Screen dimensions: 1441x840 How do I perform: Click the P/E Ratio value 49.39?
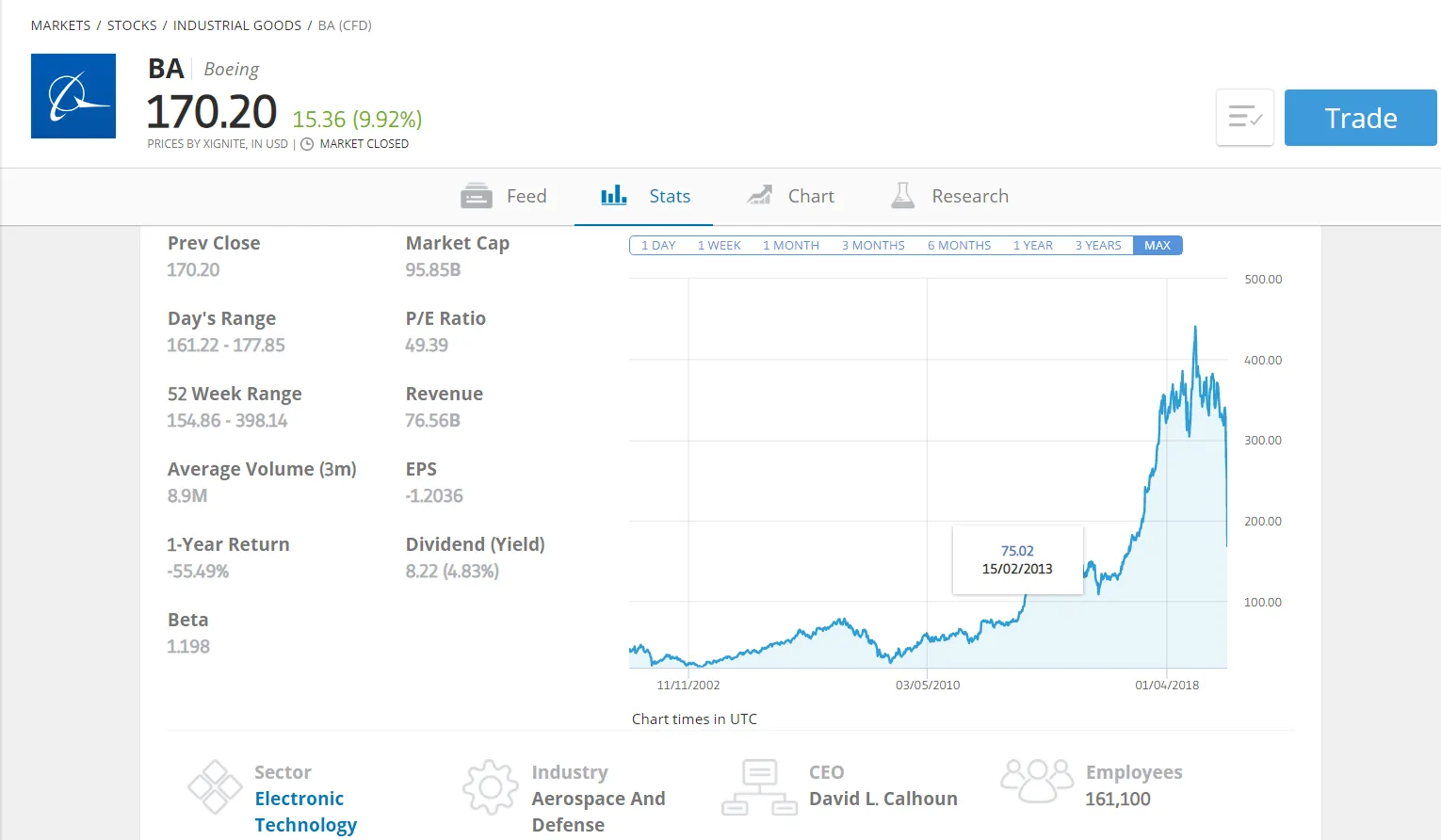click(427, 346)
